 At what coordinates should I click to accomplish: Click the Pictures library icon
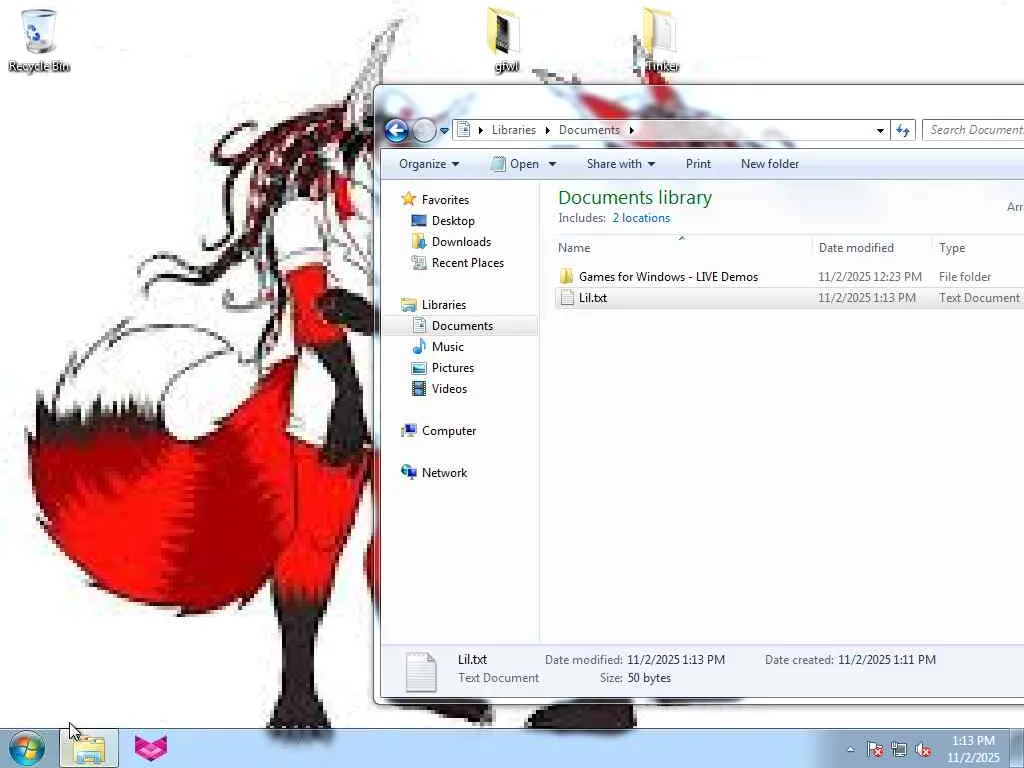(419, 368)
